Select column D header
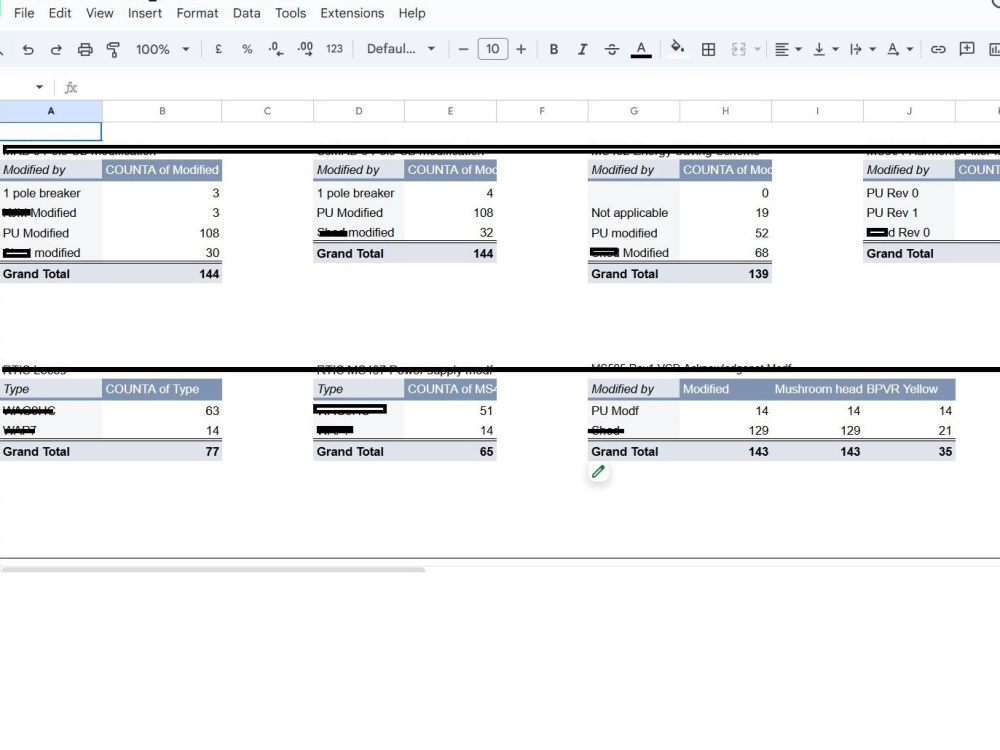Screen dimensions: 1000x750 click(359, 111)
